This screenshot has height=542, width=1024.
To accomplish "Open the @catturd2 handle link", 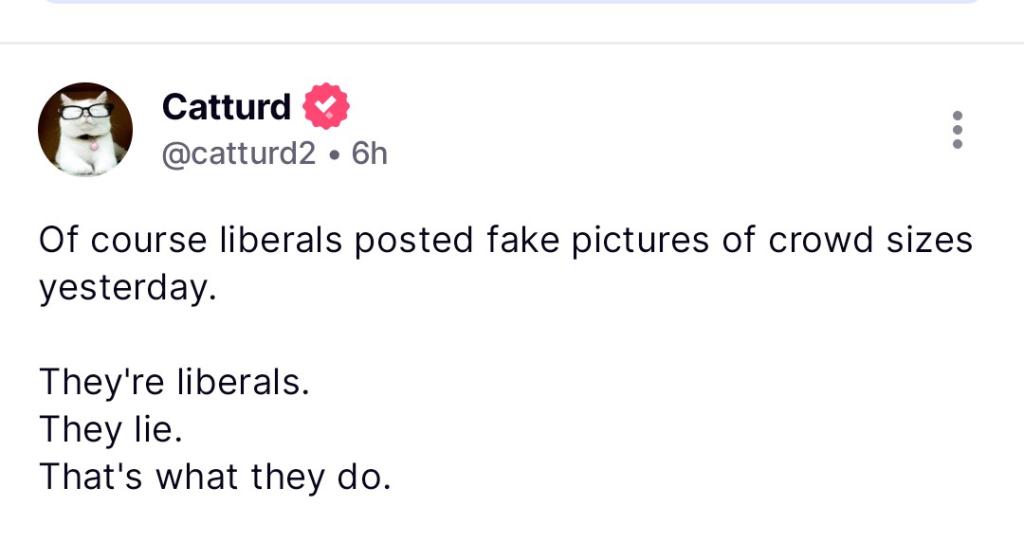I will [238, 153].
